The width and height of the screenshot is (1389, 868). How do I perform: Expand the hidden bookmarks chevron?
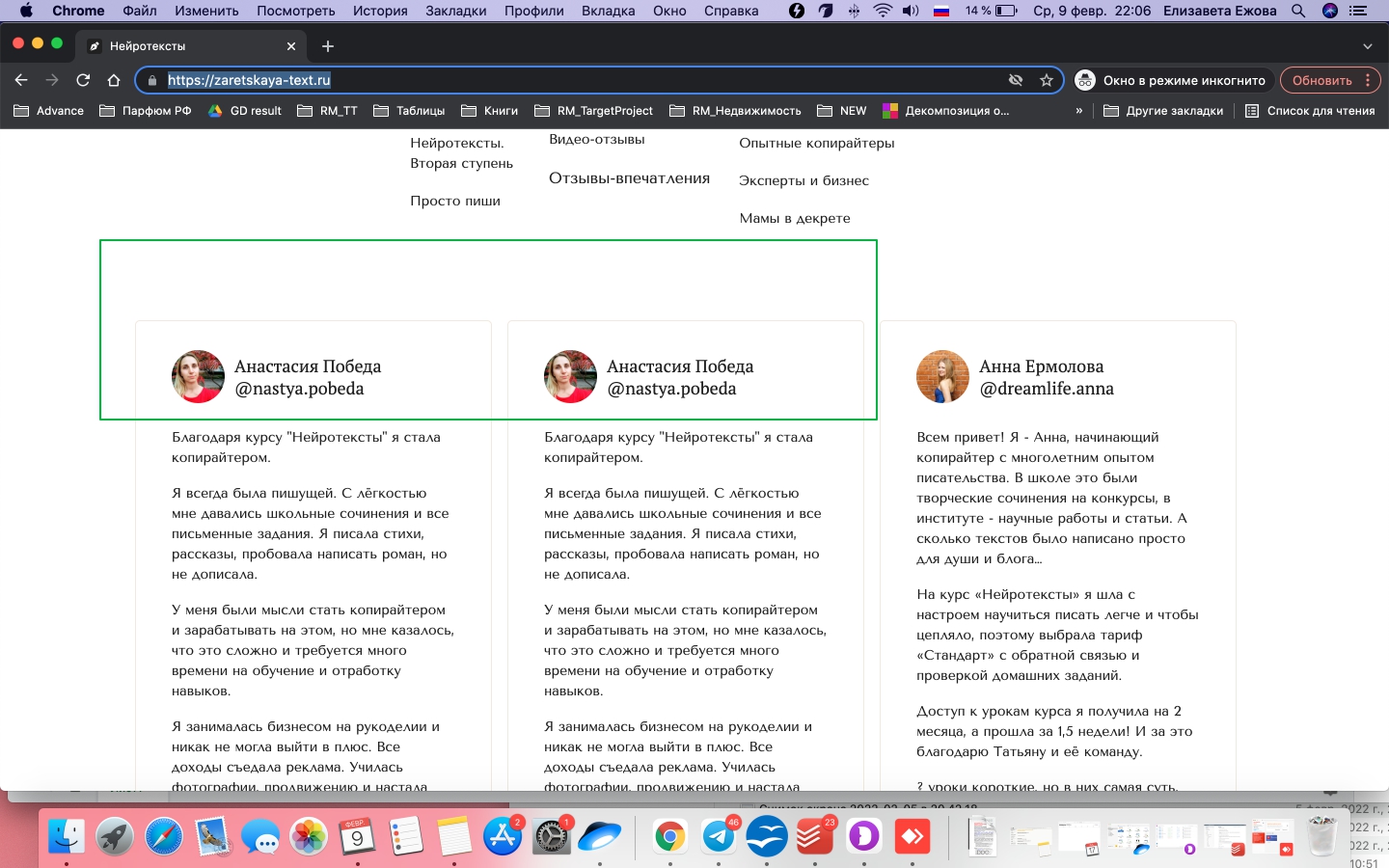click(x=1078, y=111)
